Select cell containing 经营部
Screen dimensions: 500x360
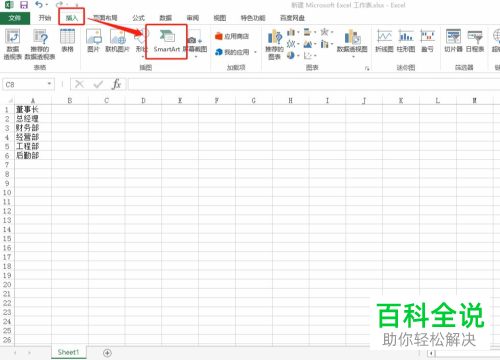click(x=33, y=137)
